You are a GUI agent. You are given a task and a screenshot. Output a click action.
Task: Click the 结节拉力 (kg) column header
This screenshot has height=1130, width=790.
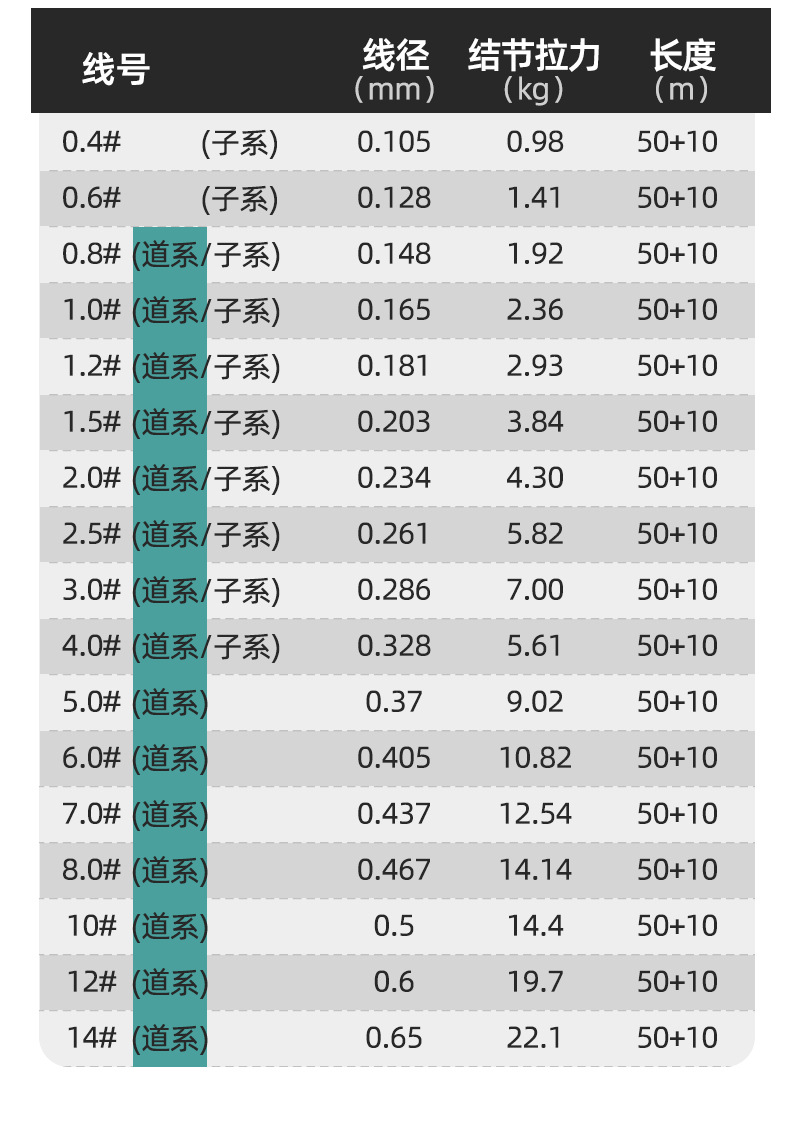(x=534, y=71)
